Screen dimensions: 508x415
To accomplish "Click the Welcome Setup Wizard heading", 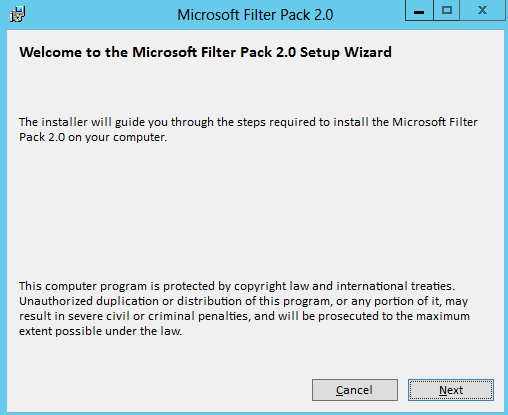I will point(205,52).
